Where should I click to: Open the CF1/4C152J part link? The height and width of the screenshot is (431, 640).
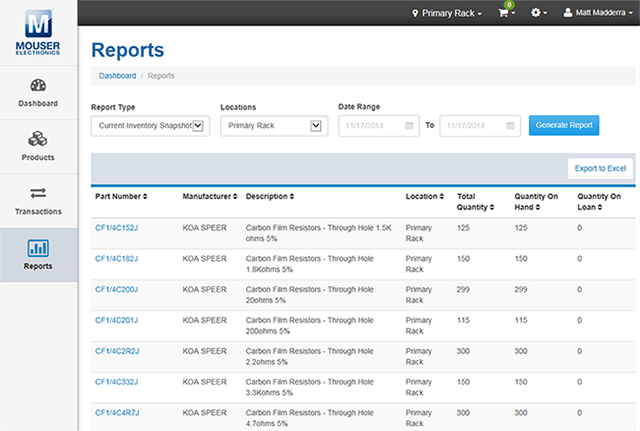(x=116, y=228)
